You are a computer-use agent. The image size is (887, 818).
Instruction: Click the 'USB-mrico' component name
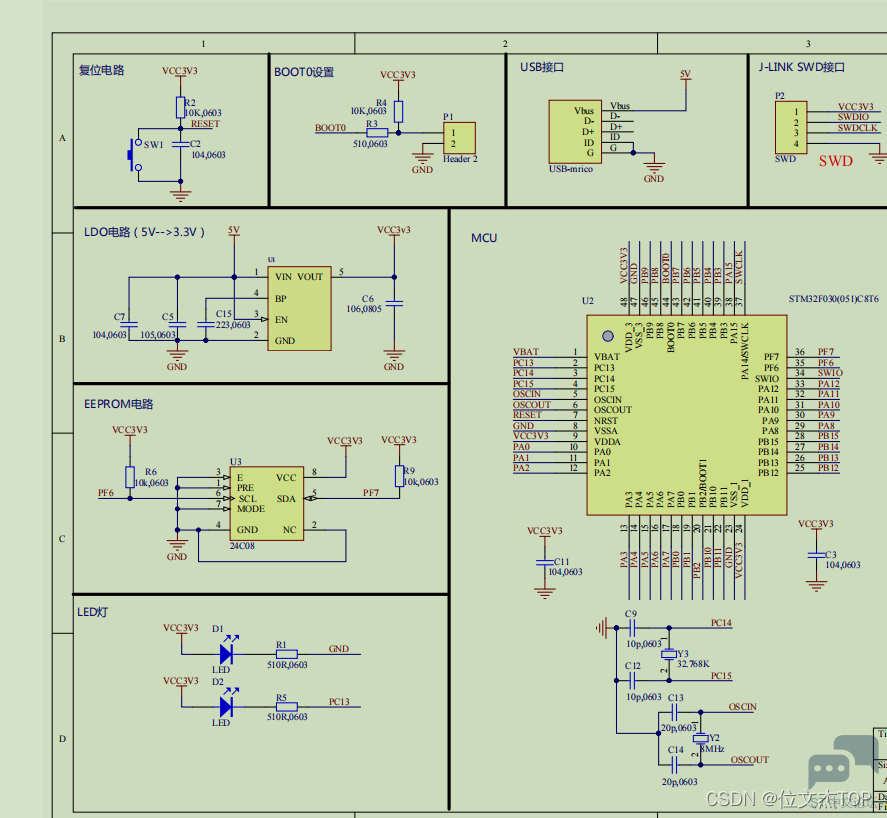(571, 169)
